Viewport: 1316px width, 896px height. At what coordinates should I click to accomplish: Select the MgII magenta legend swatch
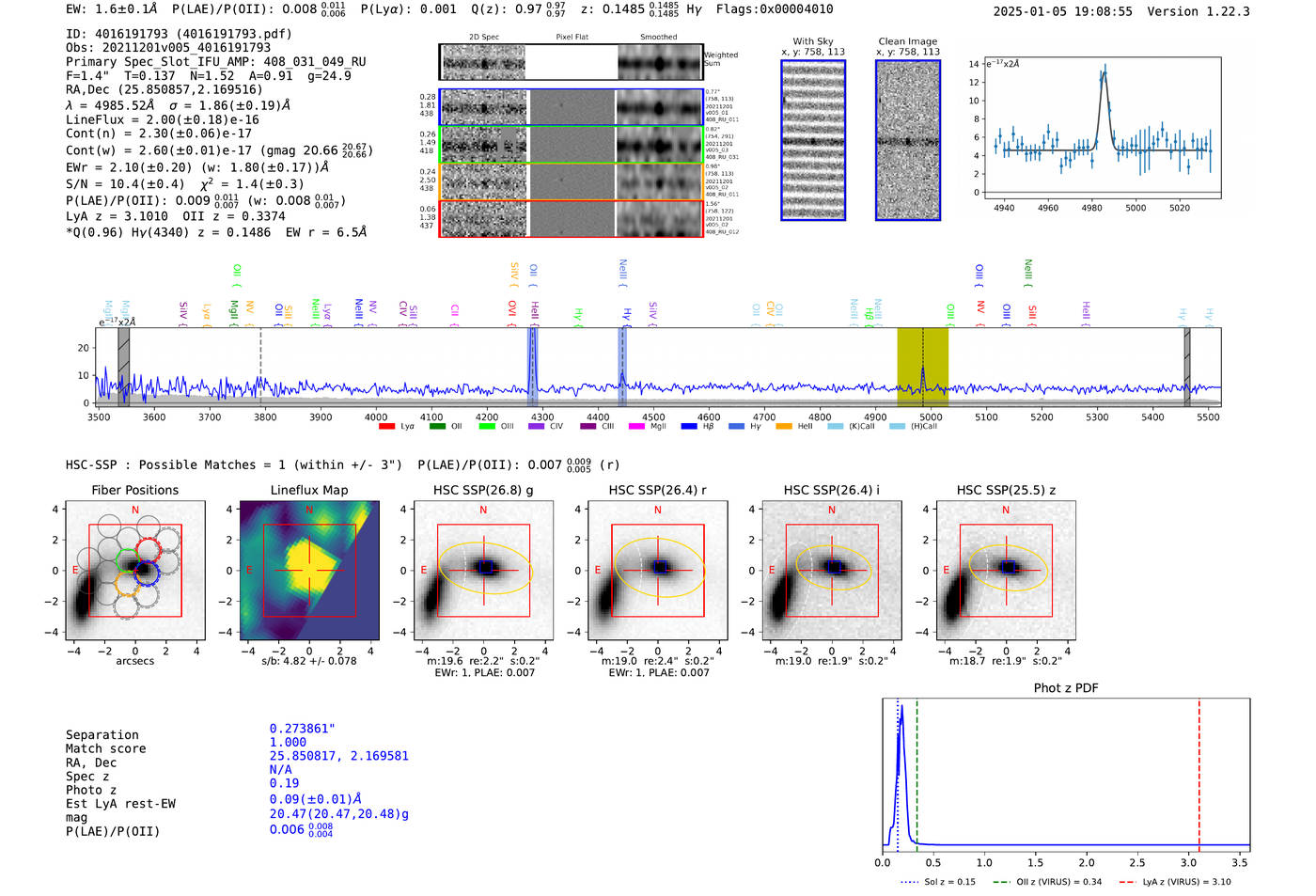point(636,427)
